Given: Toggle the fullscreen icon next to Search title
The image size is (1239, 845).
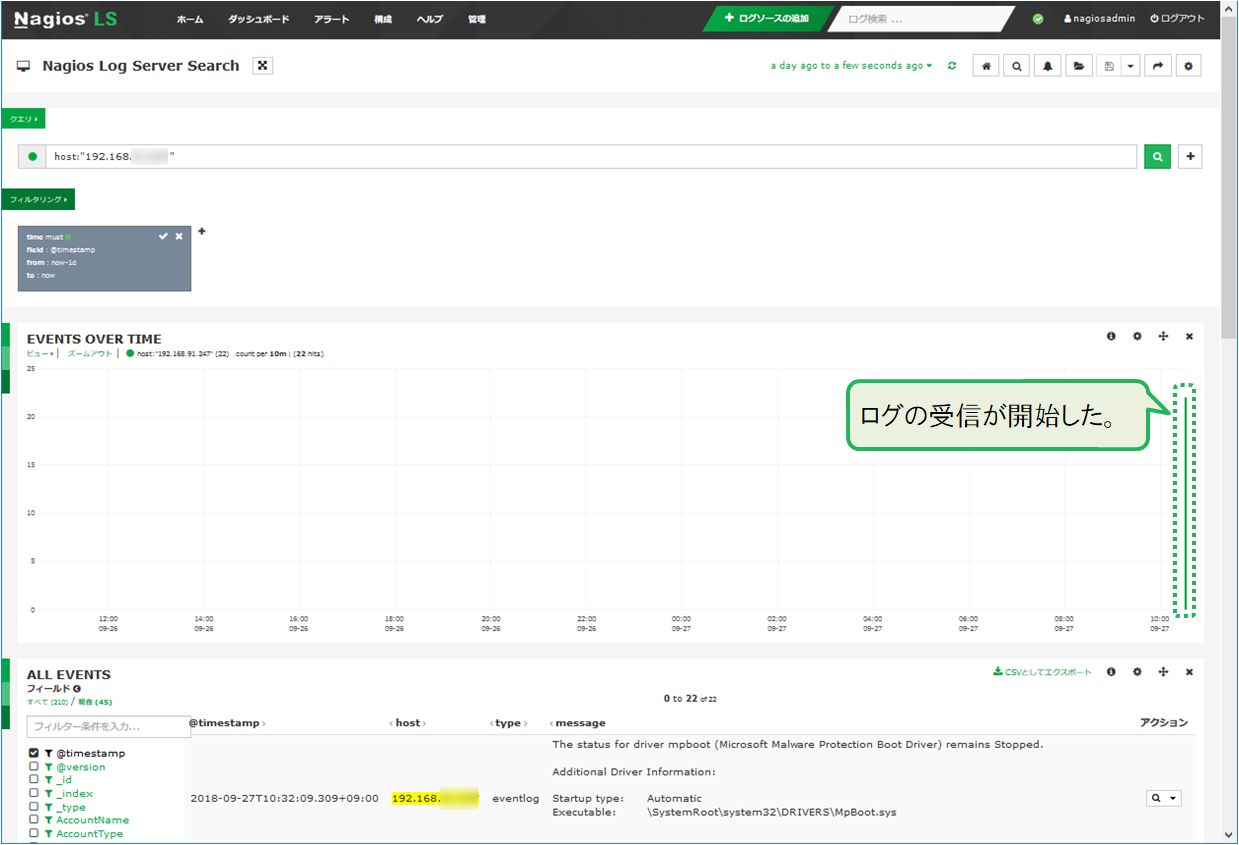Looking at the screenshot, I should 263,66.
